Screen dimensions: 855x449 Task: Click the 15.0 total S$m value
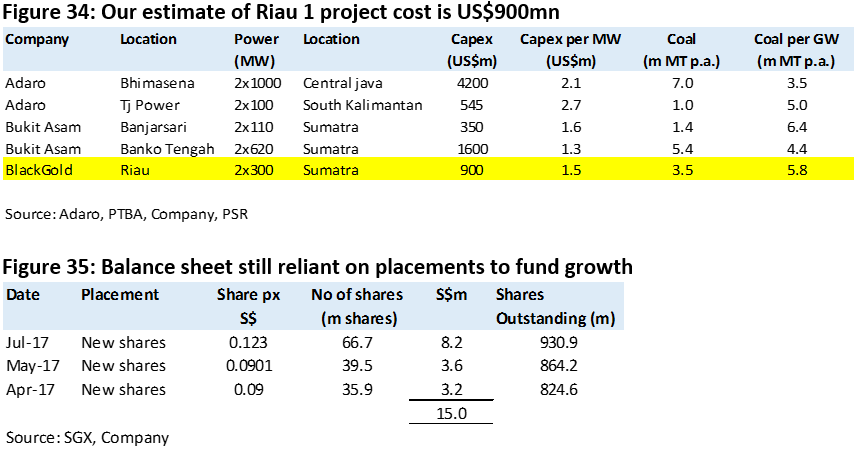[451, 414]
